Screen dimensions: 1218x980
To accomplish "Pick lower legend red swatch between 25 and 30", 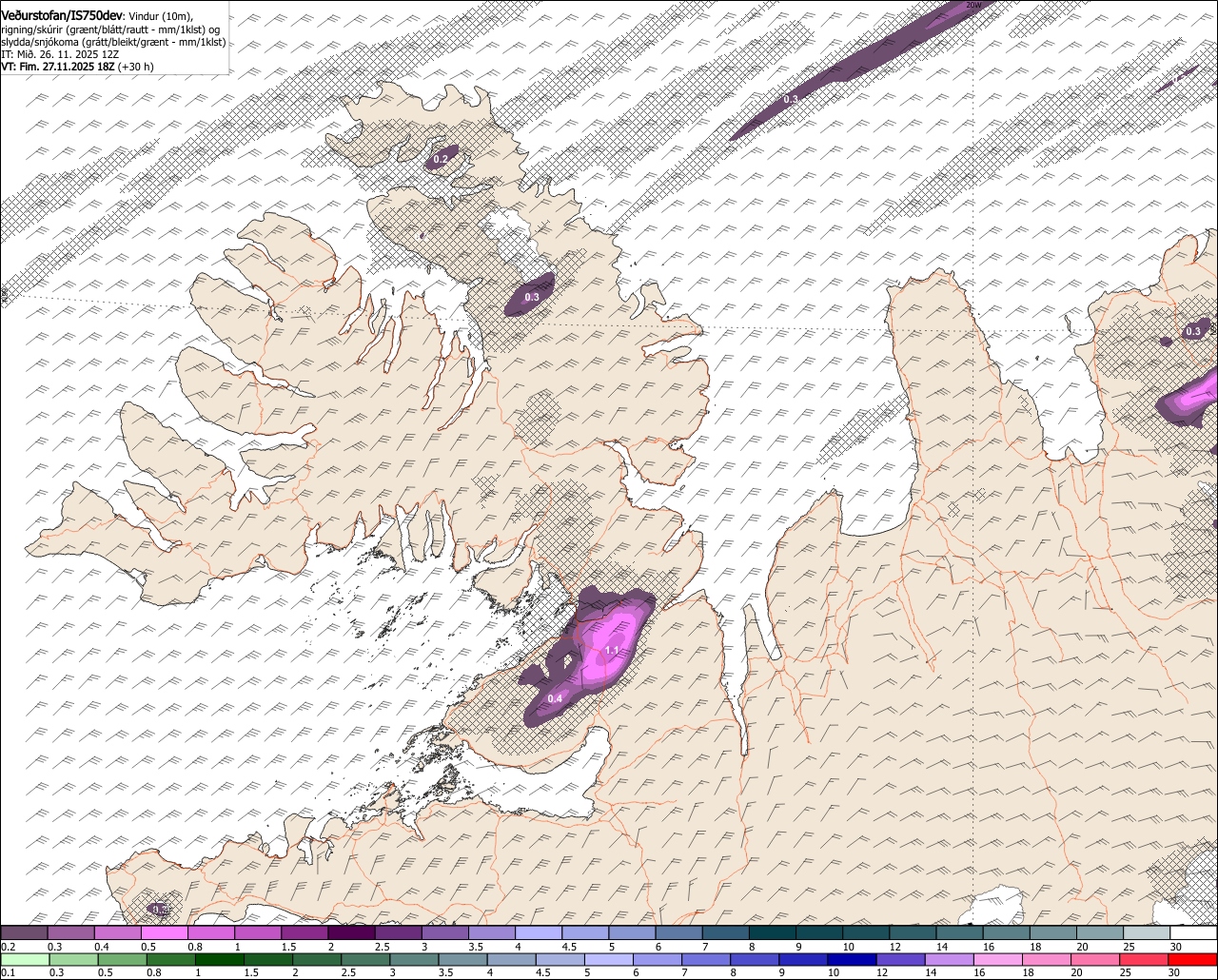I will (1144, 959).
